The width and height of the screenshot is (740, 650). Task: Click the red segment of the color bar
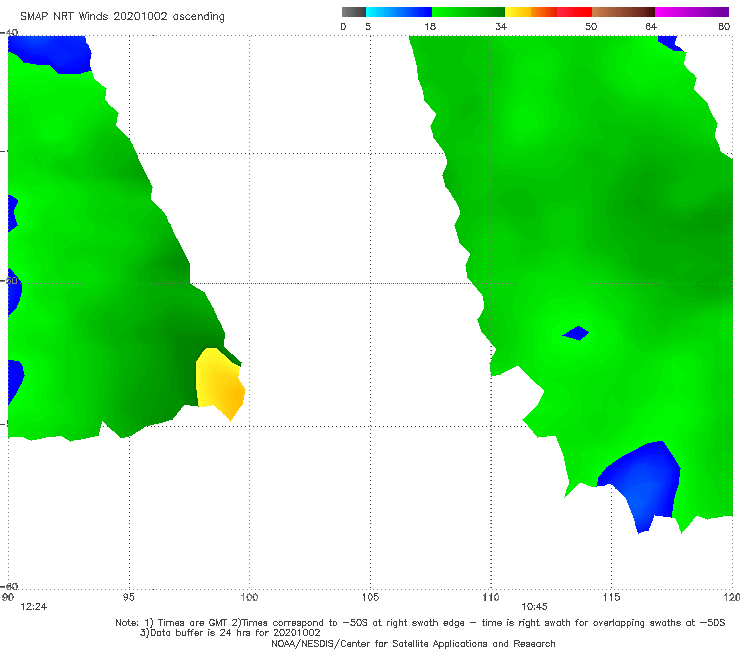(x=574, y=12)
